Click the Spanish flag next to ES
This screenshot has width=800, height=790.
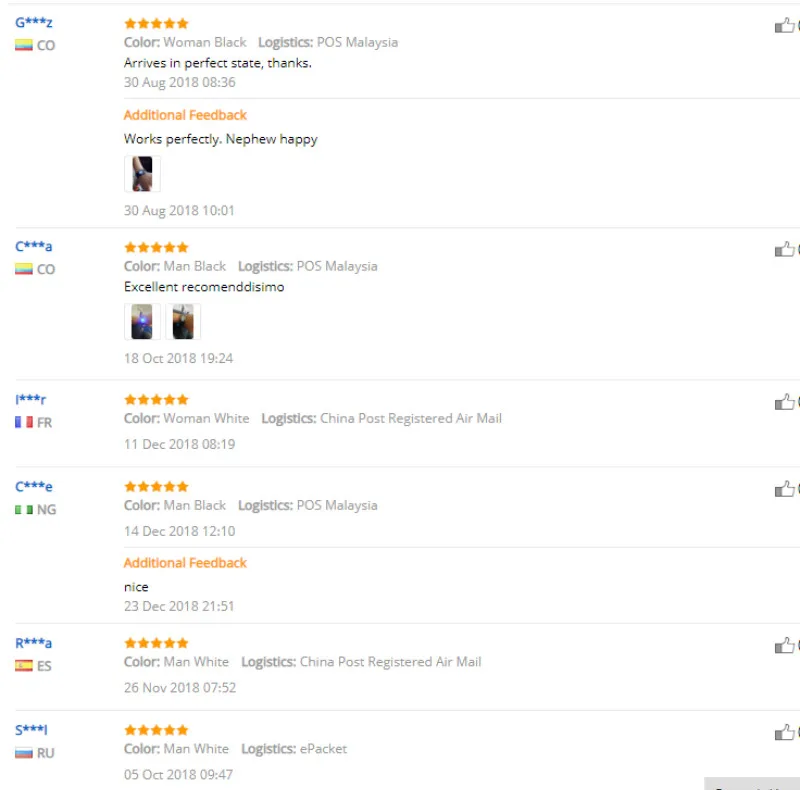point(24,666)
